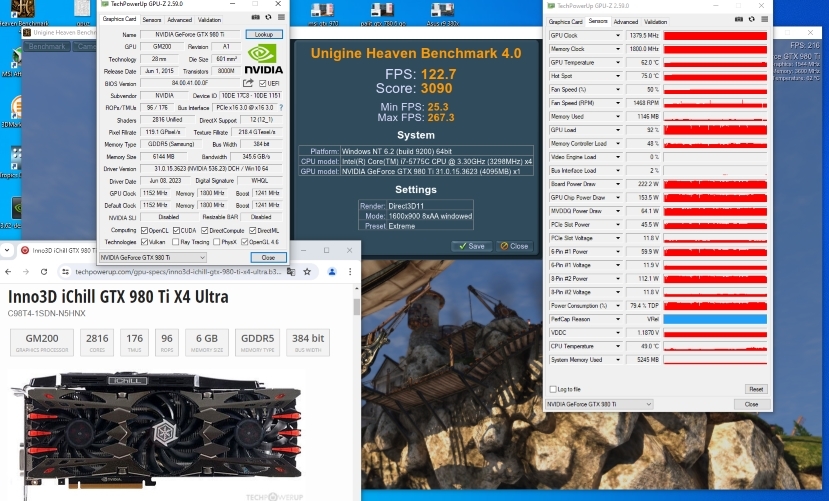829x501 pixels.
Task: Click the NVIDIA logo in GPU-Z
Action: tap(263, 59)
